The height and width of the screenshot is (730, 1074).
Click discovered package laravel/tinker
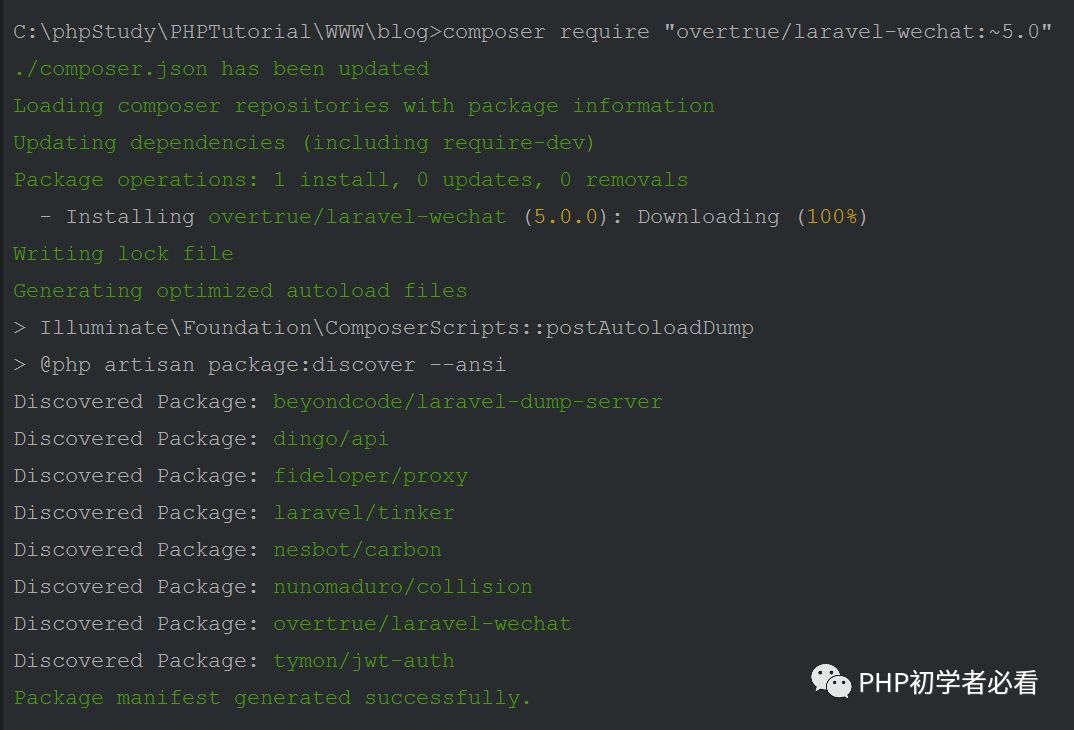(364, 513)
